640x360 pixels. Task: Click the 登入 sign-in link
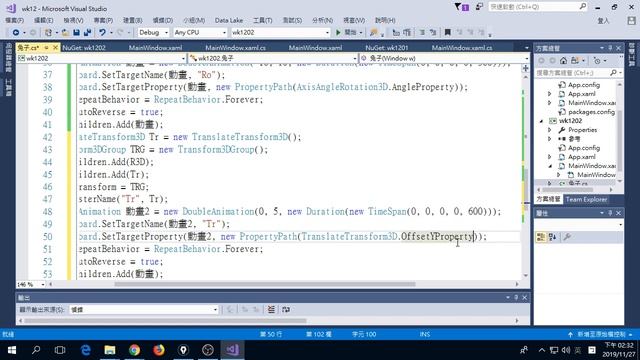tap(603, 21)
